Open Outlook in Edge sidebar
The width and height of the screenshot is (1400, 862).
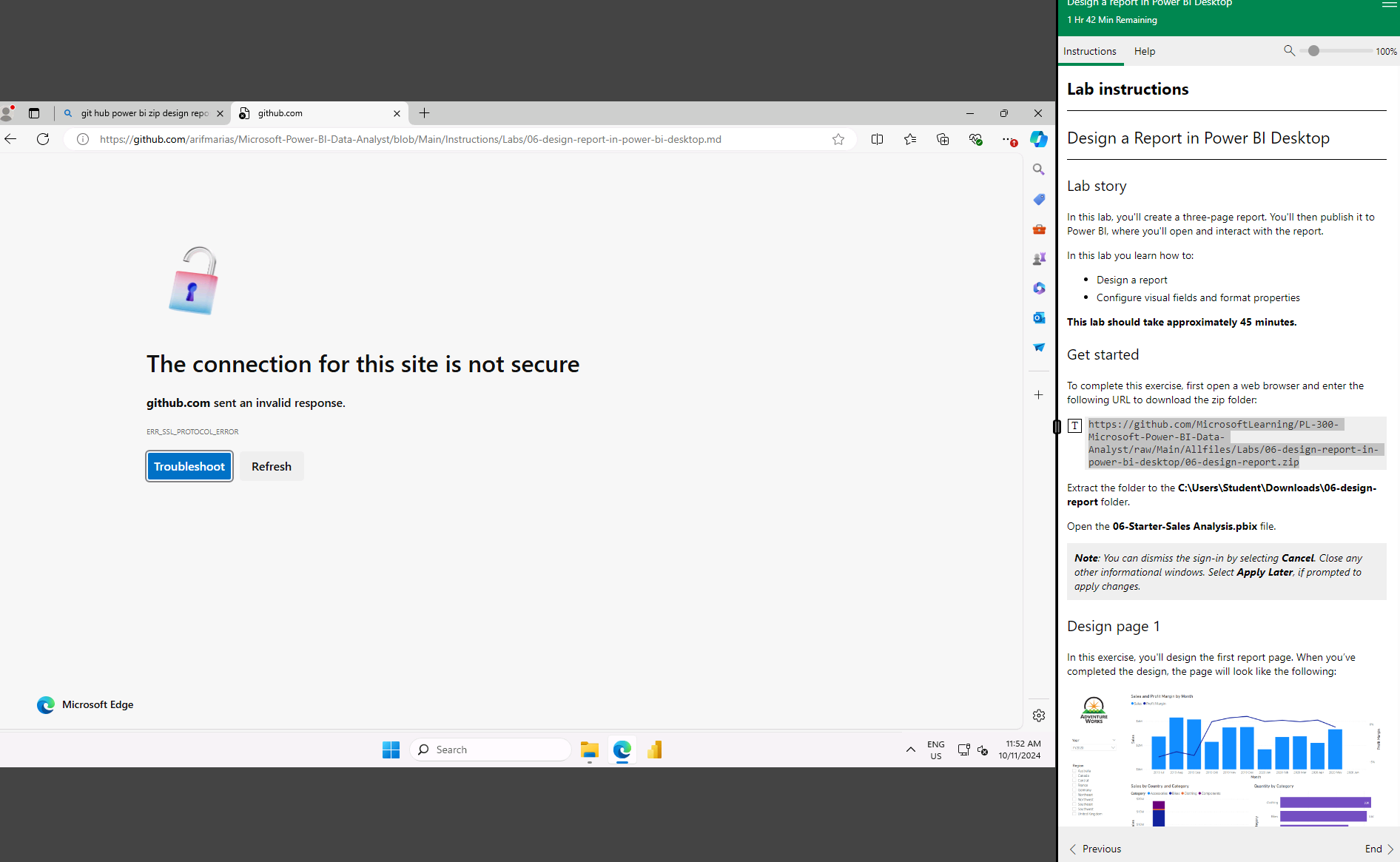click(1039, 317)
